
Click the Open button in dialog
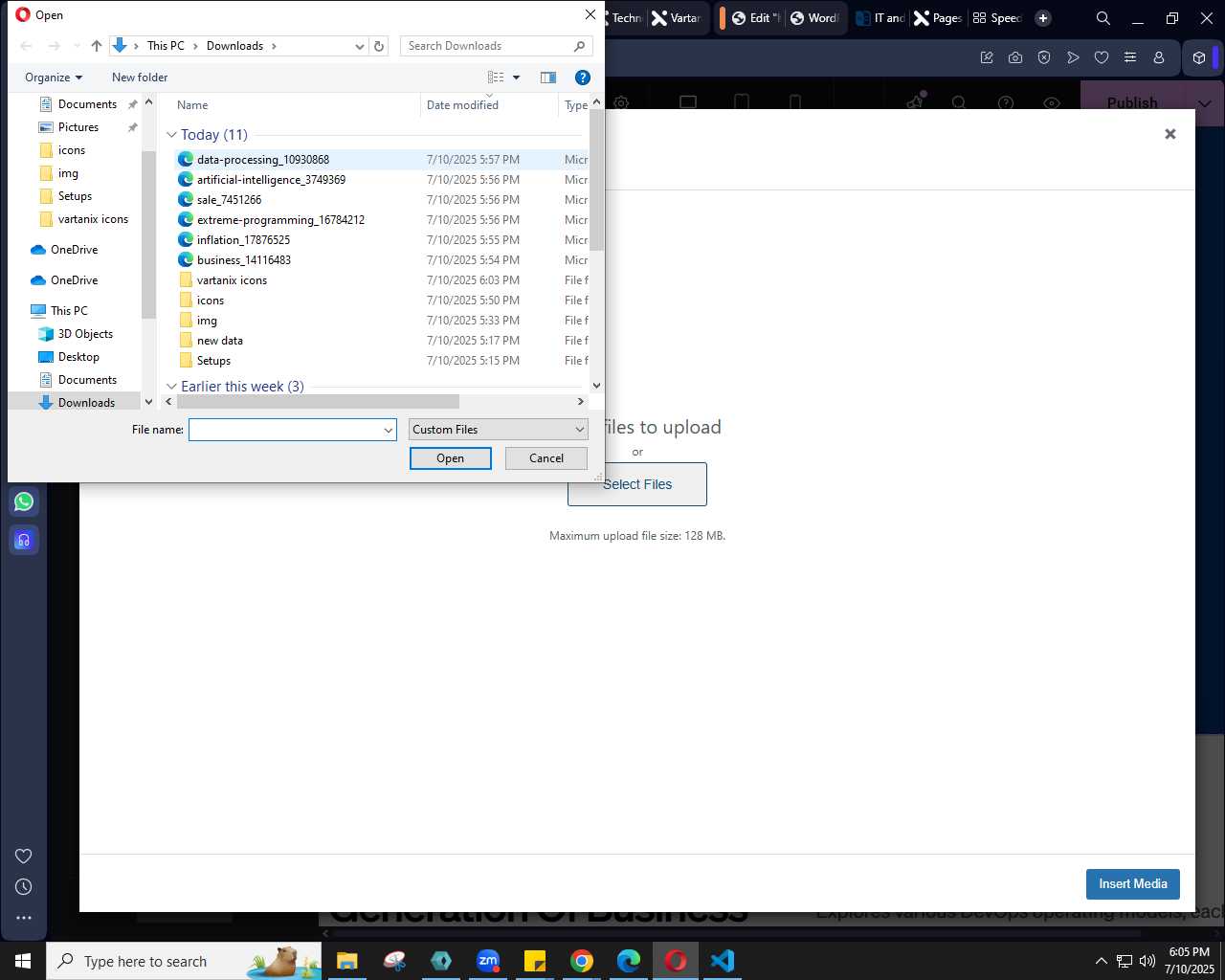(x=451, y=458)
